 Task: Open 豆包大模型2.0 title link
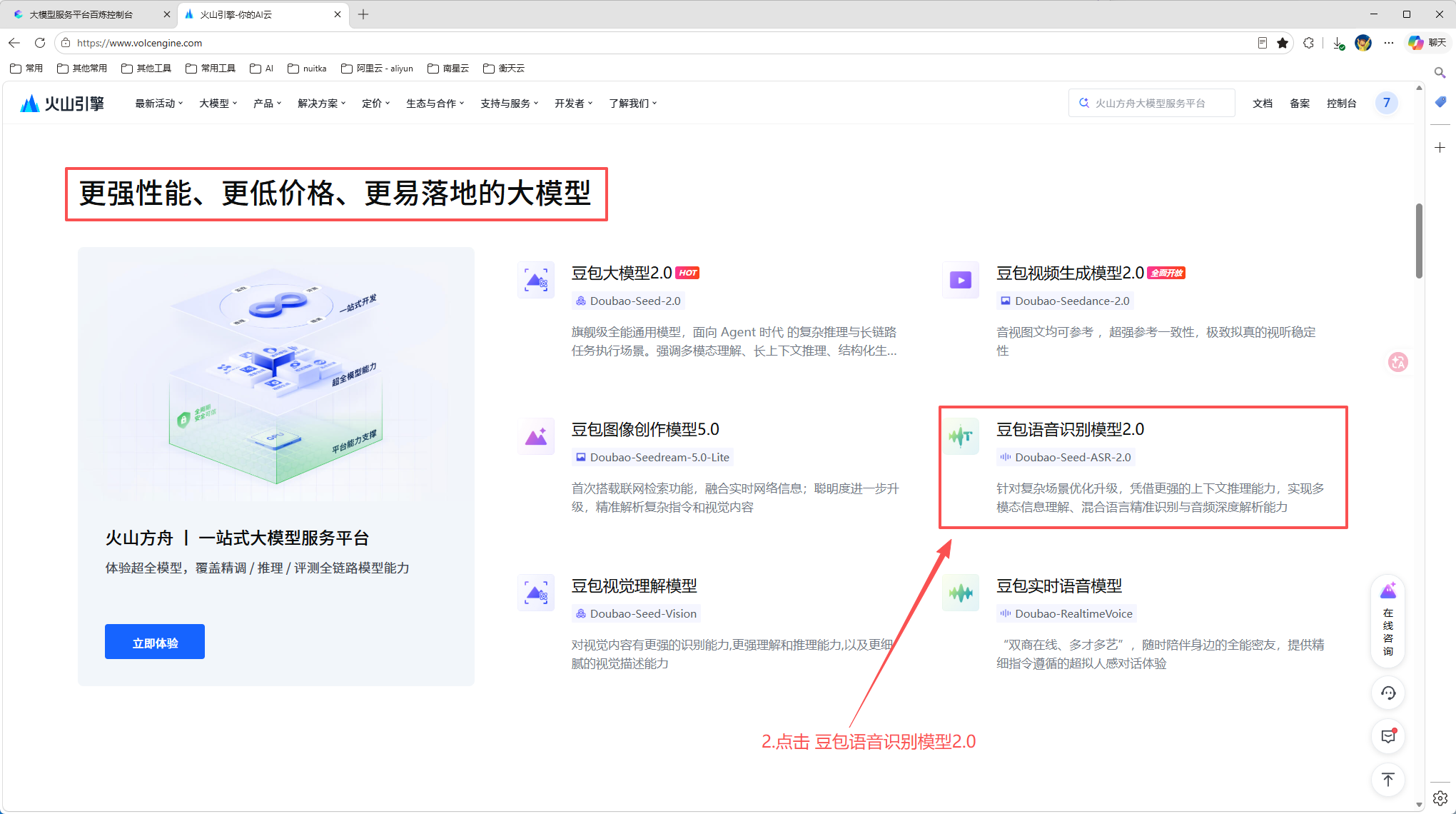tap(622, 273)
